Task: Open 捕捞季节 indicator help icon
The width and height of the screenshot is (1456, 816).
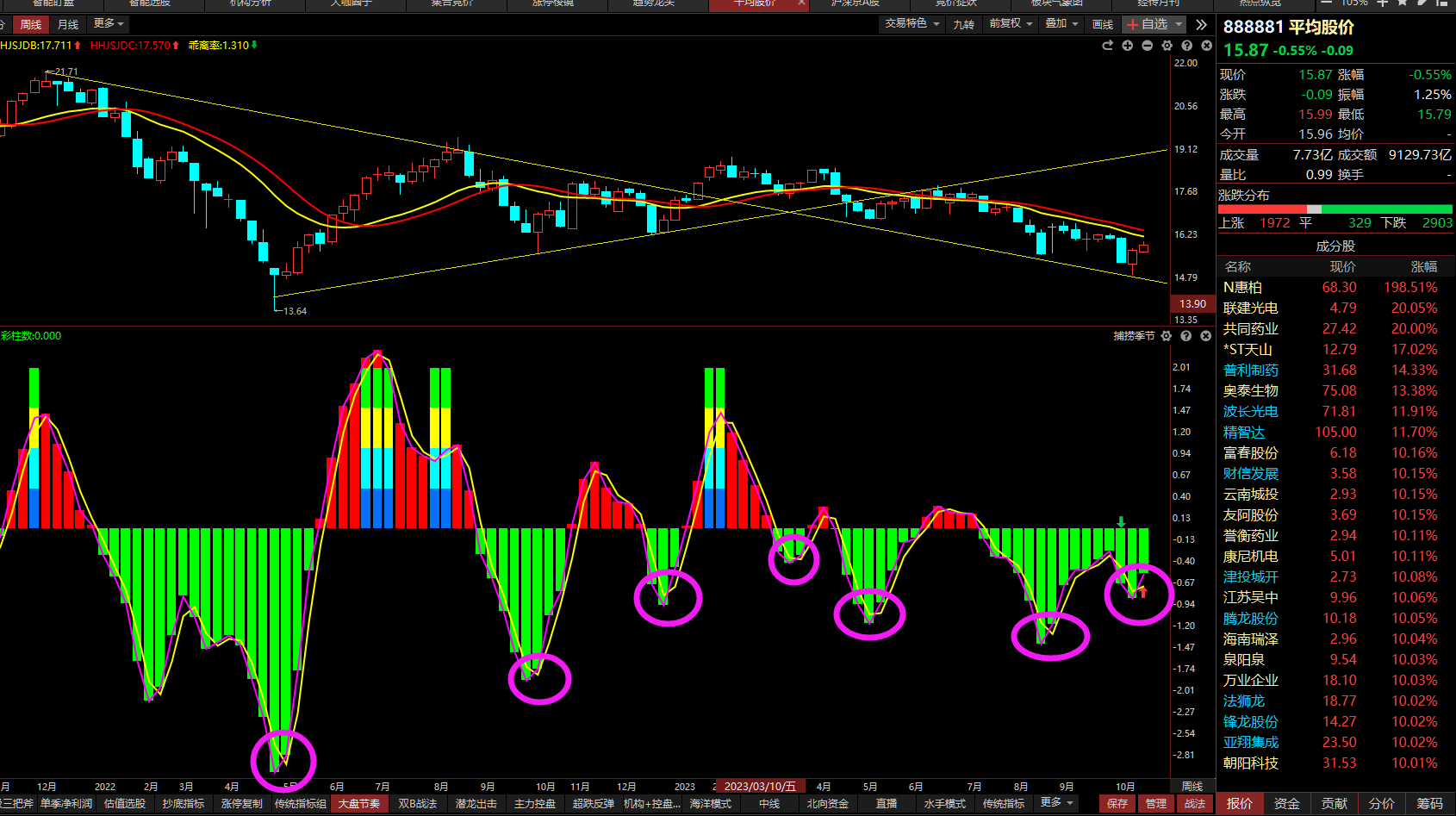Action: 1186,336
